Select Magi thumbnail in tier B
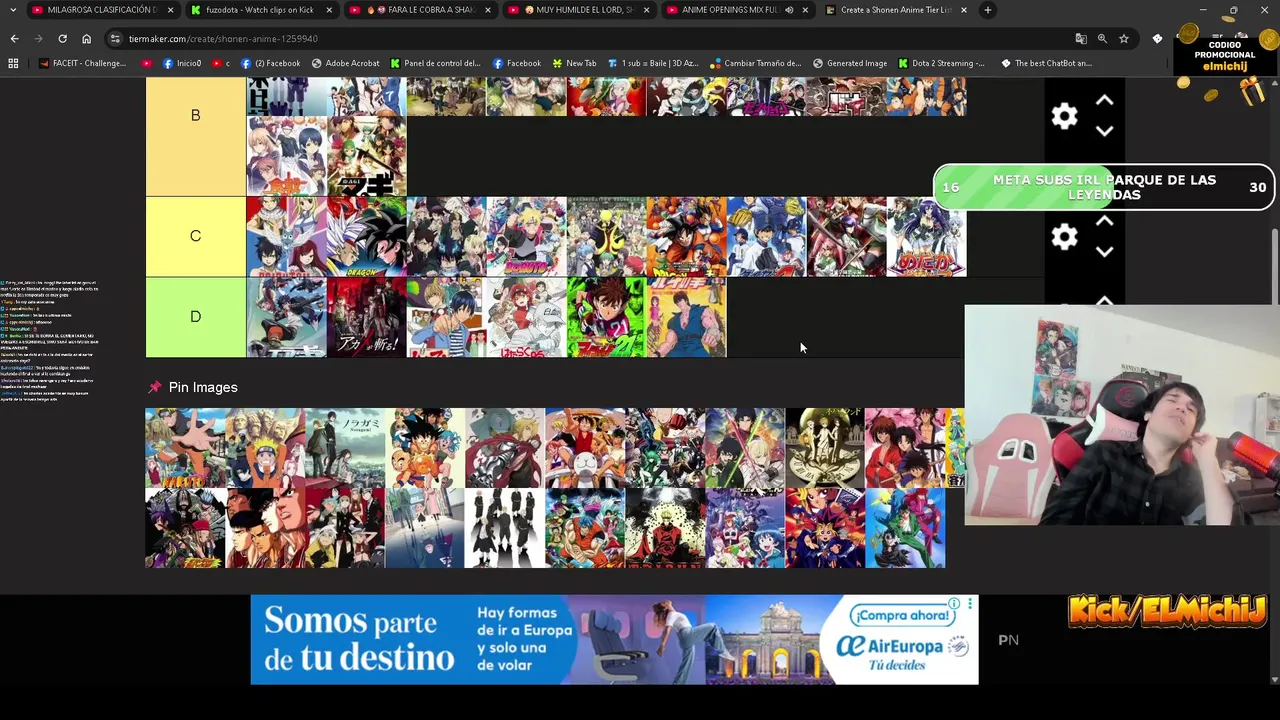Image resolution: width=1280 pixels, height=720 pixels. point(366,156)
